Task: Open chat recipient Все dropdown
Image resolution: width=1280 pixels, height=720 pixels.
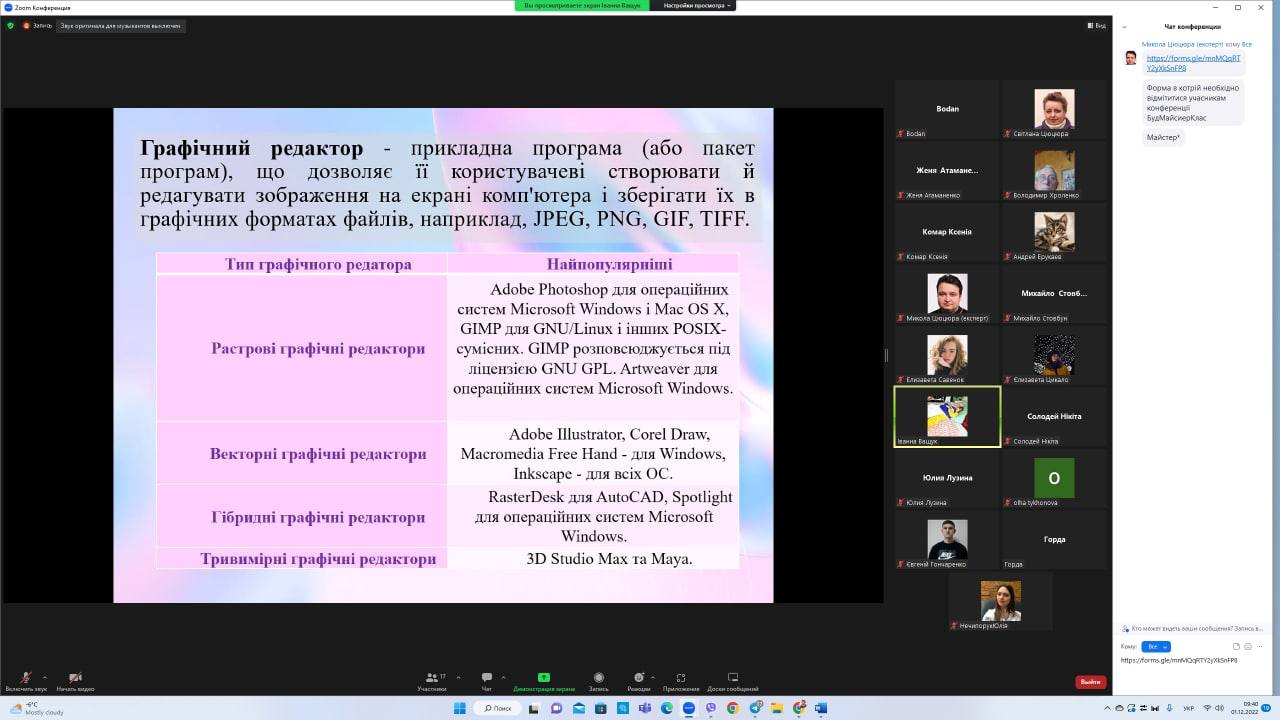Action: point(1156,647)
